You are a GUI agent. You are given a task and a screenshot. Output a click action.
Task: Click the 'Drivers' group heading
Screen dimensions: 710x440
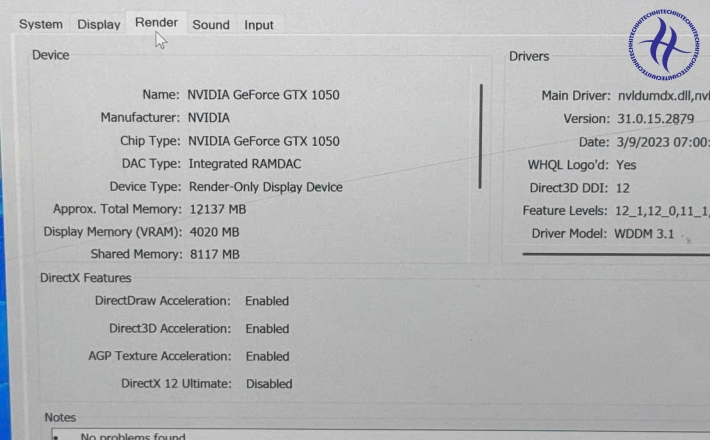pos(529,57)
